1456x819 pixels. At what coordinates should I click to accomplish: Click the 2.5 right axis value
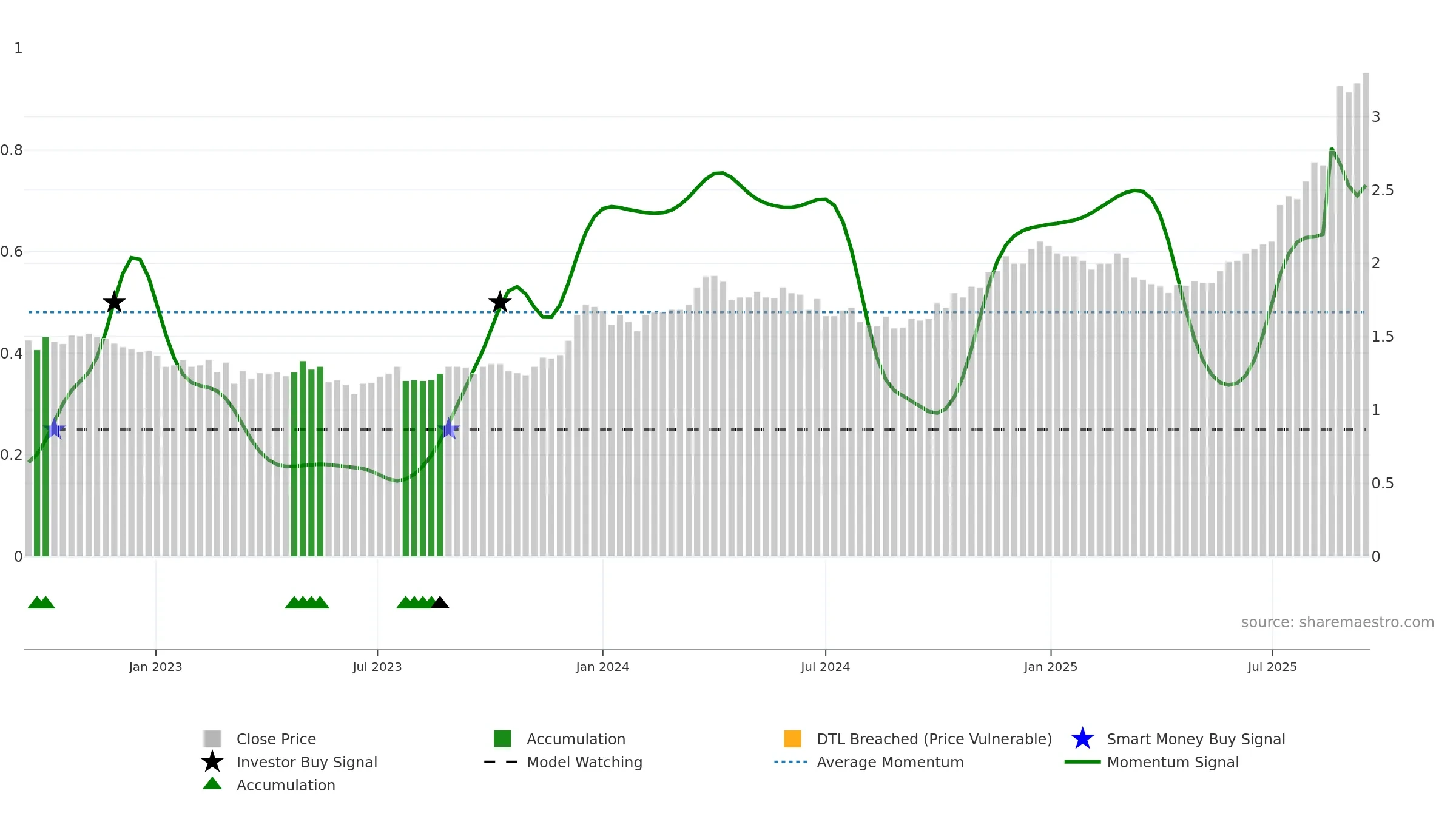tap(1383, 190)
